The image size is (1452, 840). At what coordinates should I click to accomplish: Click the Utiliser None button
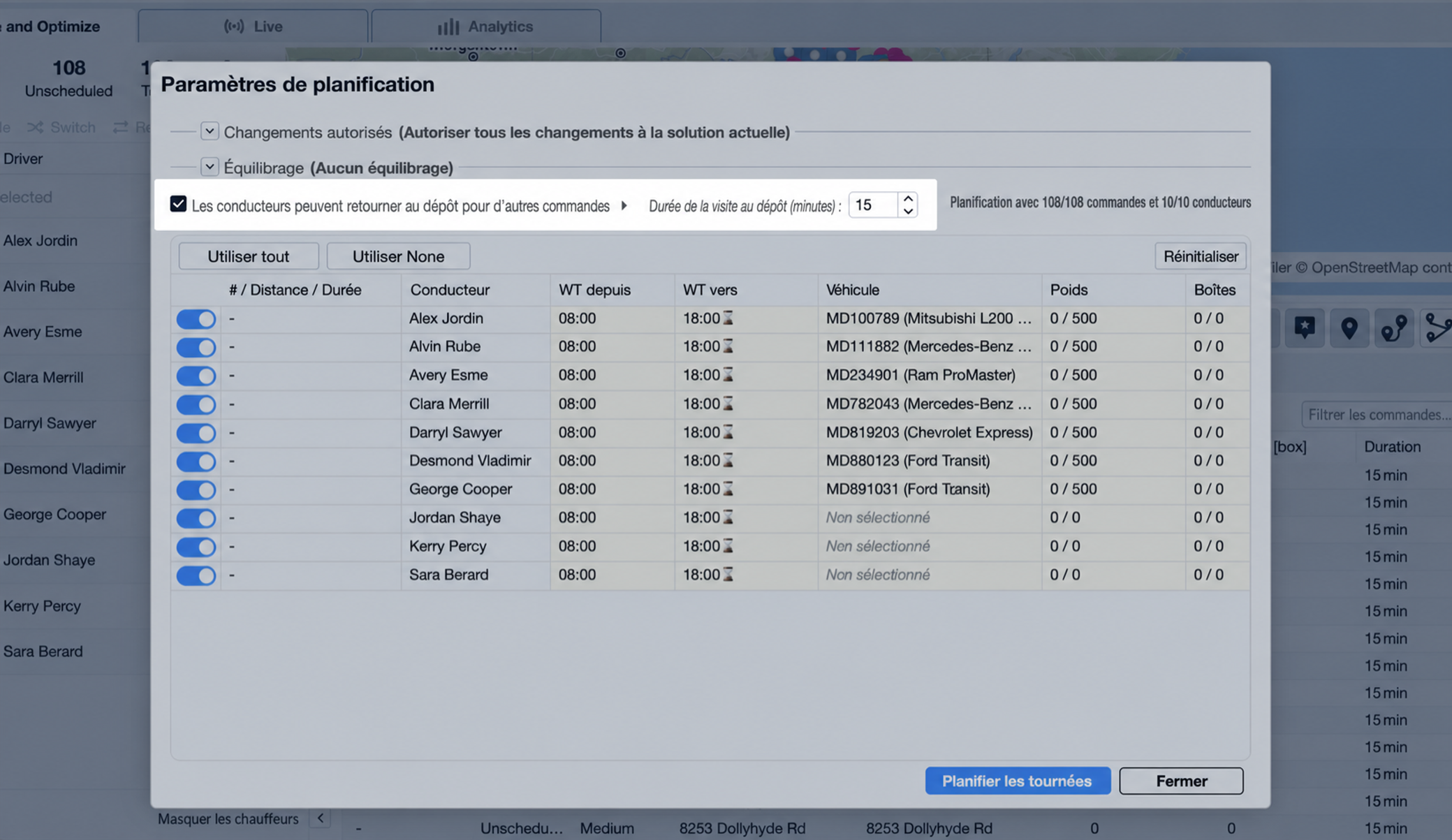(x=398, y=256)
